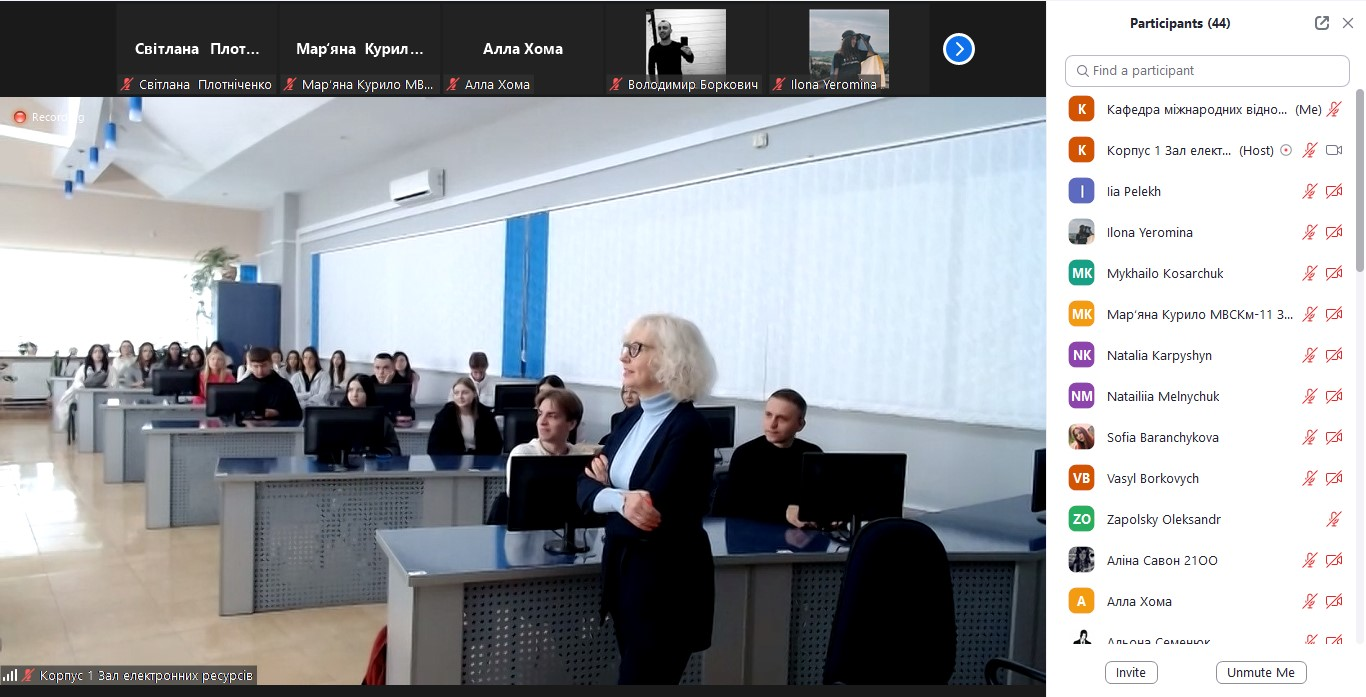Click video-off icon for Ilona Yeromina row
1366x697 pixels.
[x=1334, y=232]
